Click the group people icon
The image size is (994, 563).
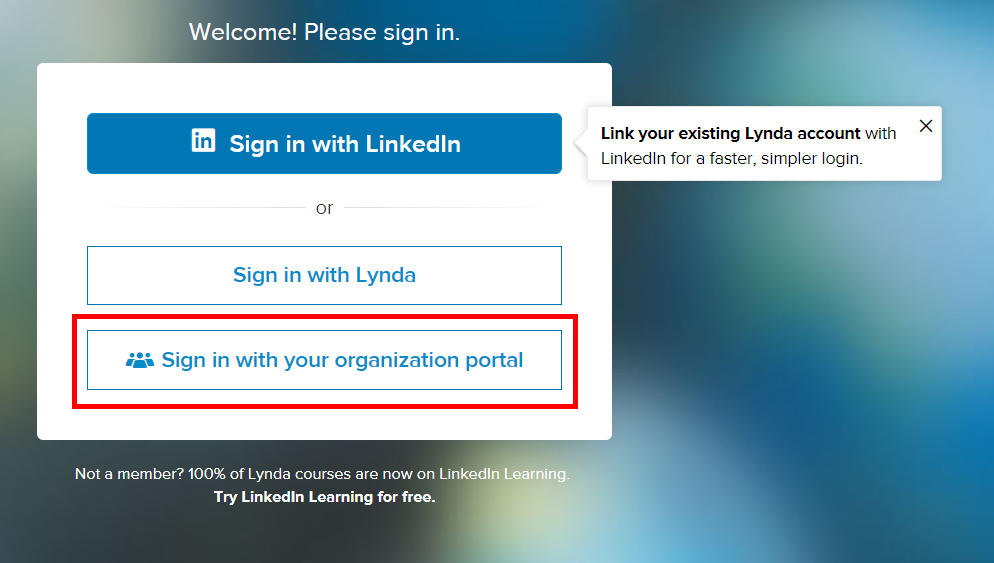[140, 360]
